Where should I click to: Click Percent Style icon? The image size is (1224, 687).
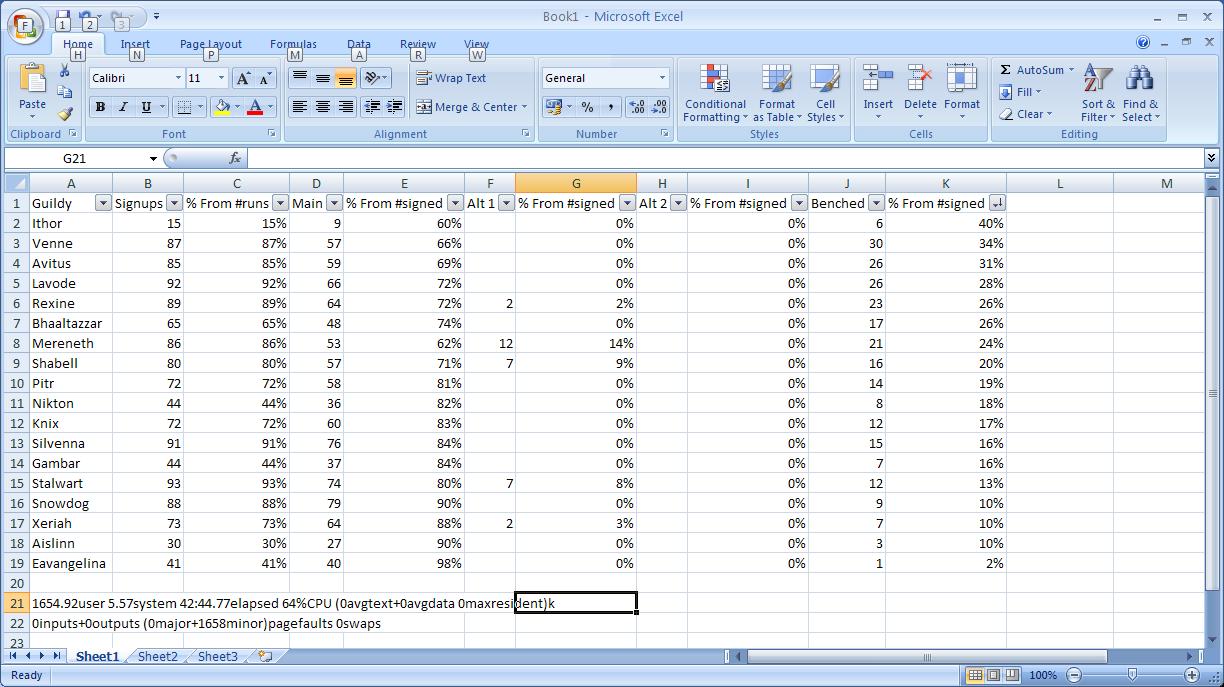[587, 107]
